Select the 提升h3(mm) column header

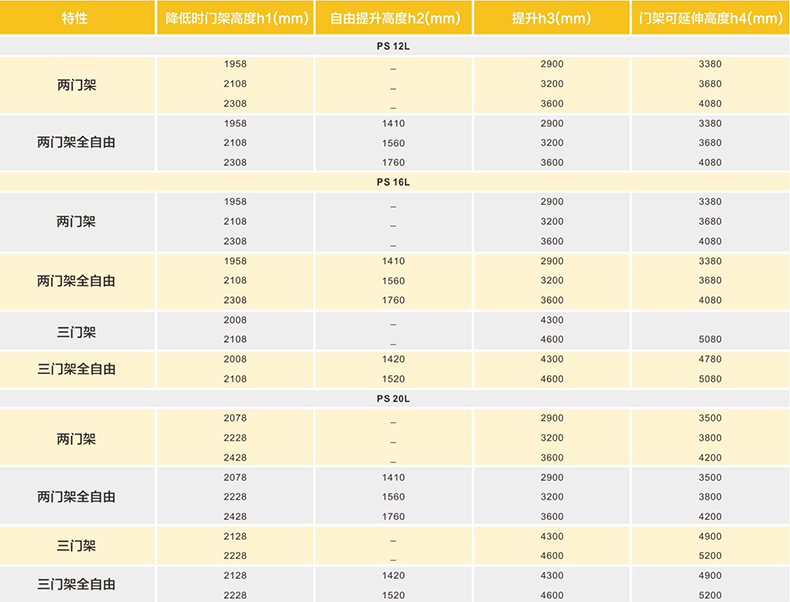tap(551, 18)
